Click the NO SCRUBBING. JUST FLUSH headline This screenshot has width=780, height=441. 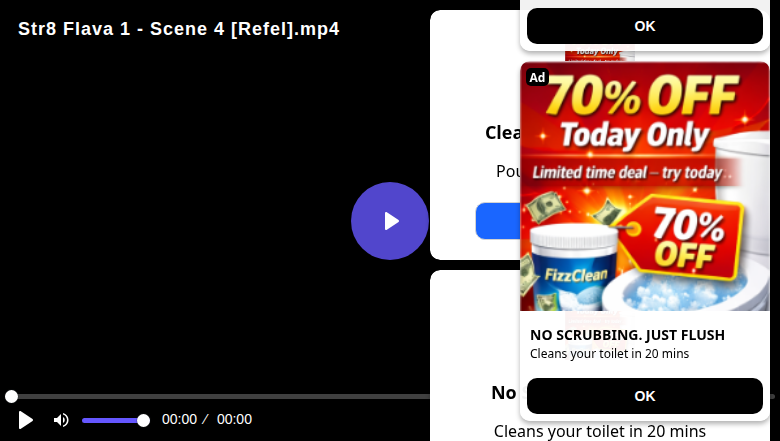pos(627,335)
